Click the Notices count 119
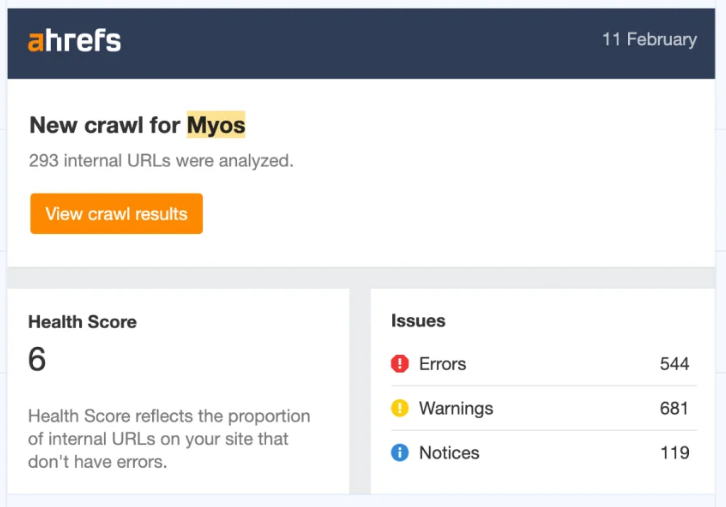 point(675,453)
